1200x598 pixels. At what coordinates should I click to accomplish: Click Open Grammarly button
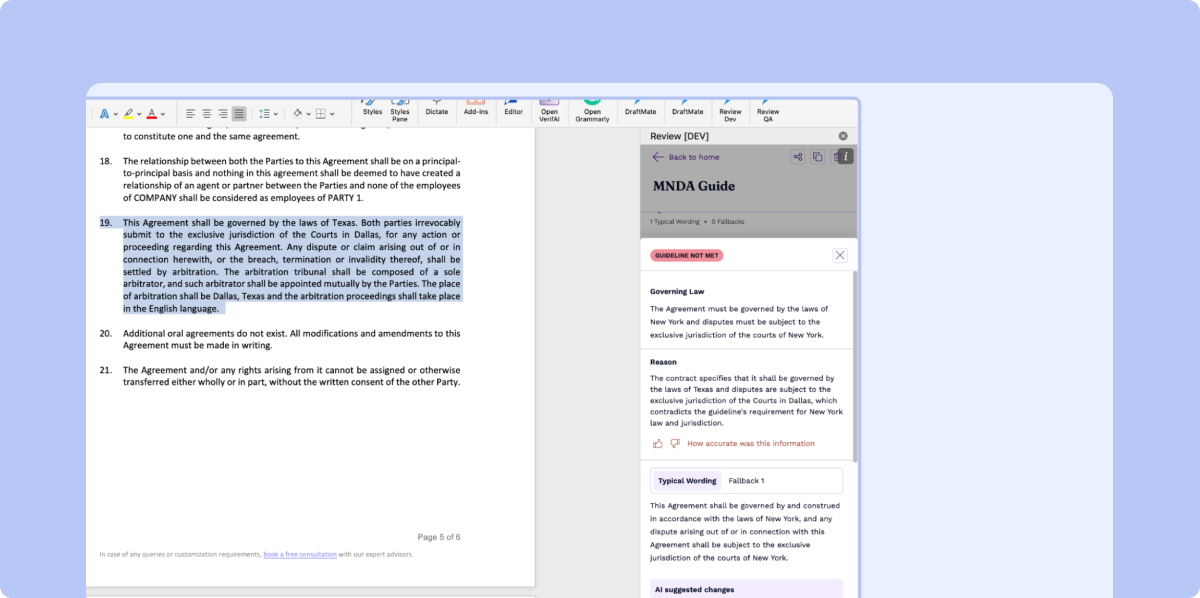pyautogui.click(x=592, y=110)
